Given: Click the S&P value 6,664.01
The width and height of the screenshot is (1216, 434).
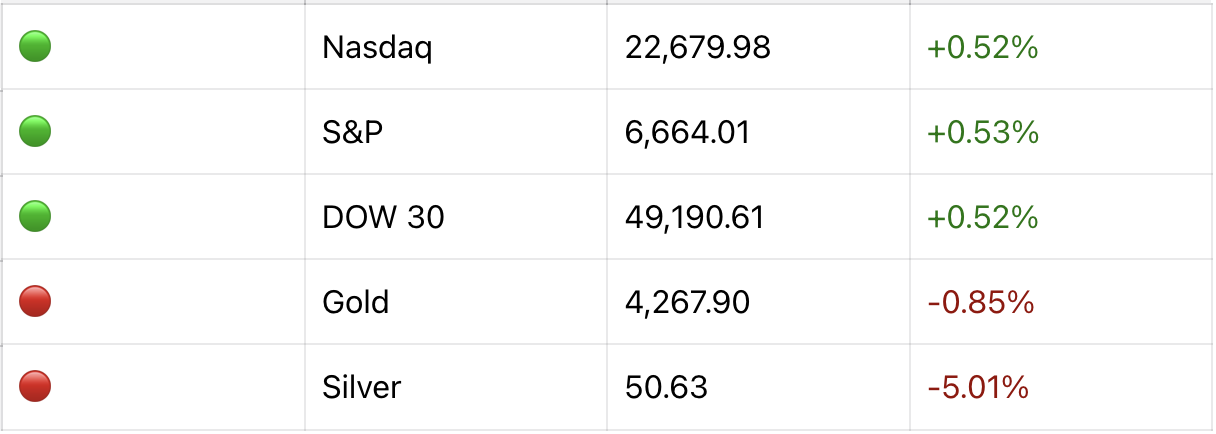Looking at the screenshot, I should coord(687,132).
